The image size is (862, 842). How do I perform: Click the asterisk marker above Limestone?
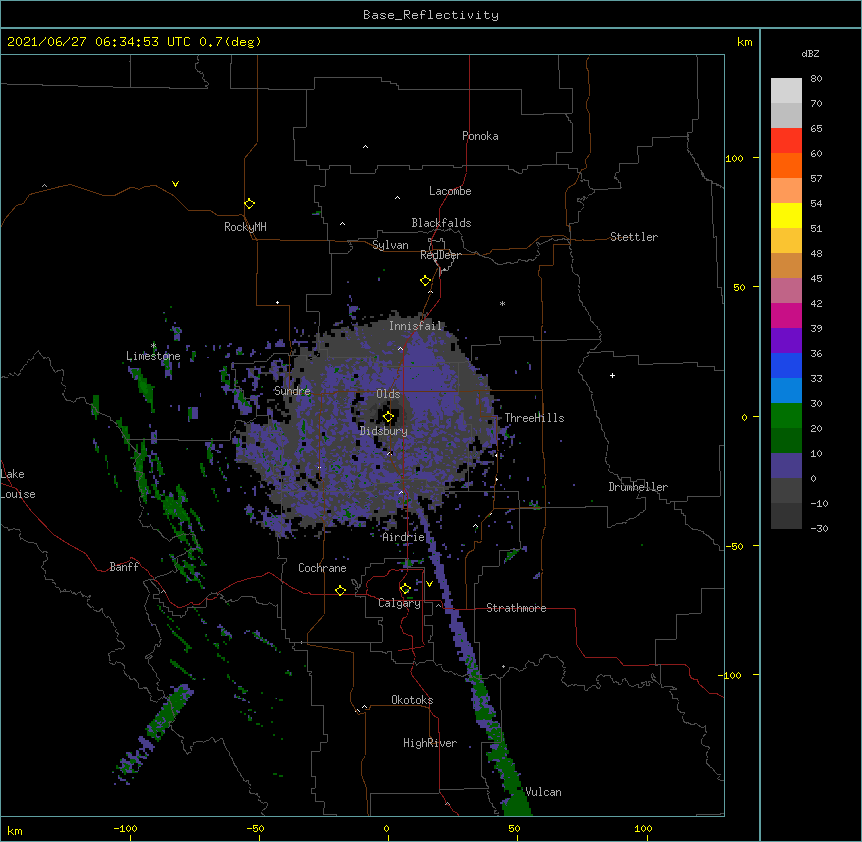tap(153, 346)
